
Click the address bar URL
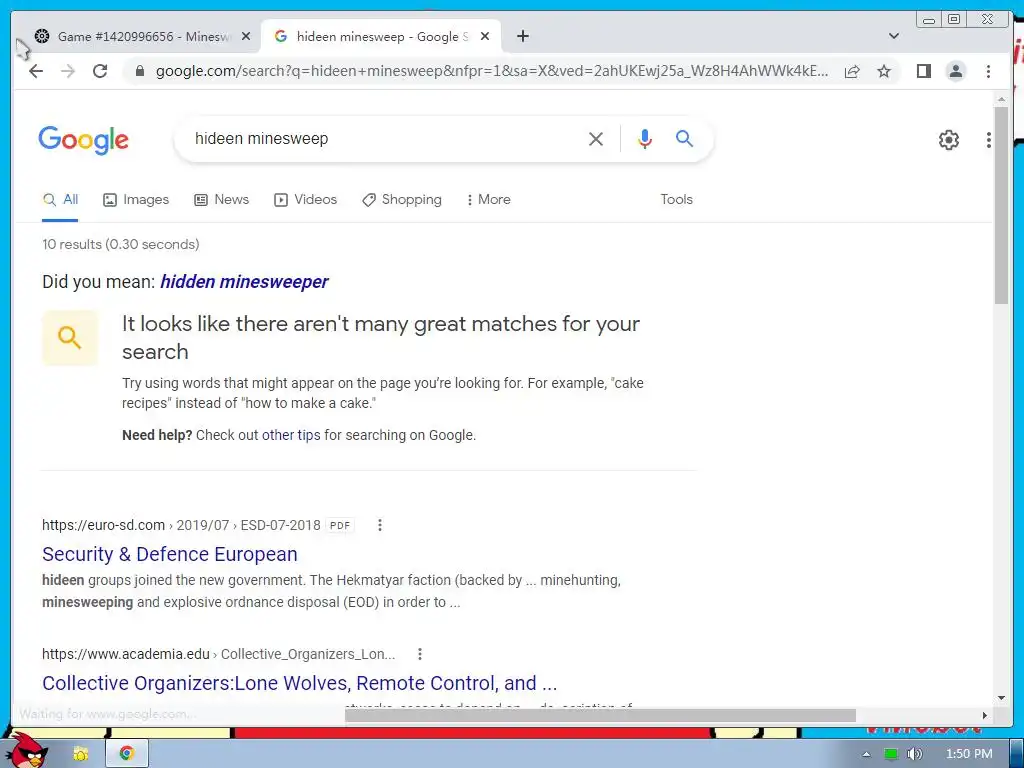491,71
